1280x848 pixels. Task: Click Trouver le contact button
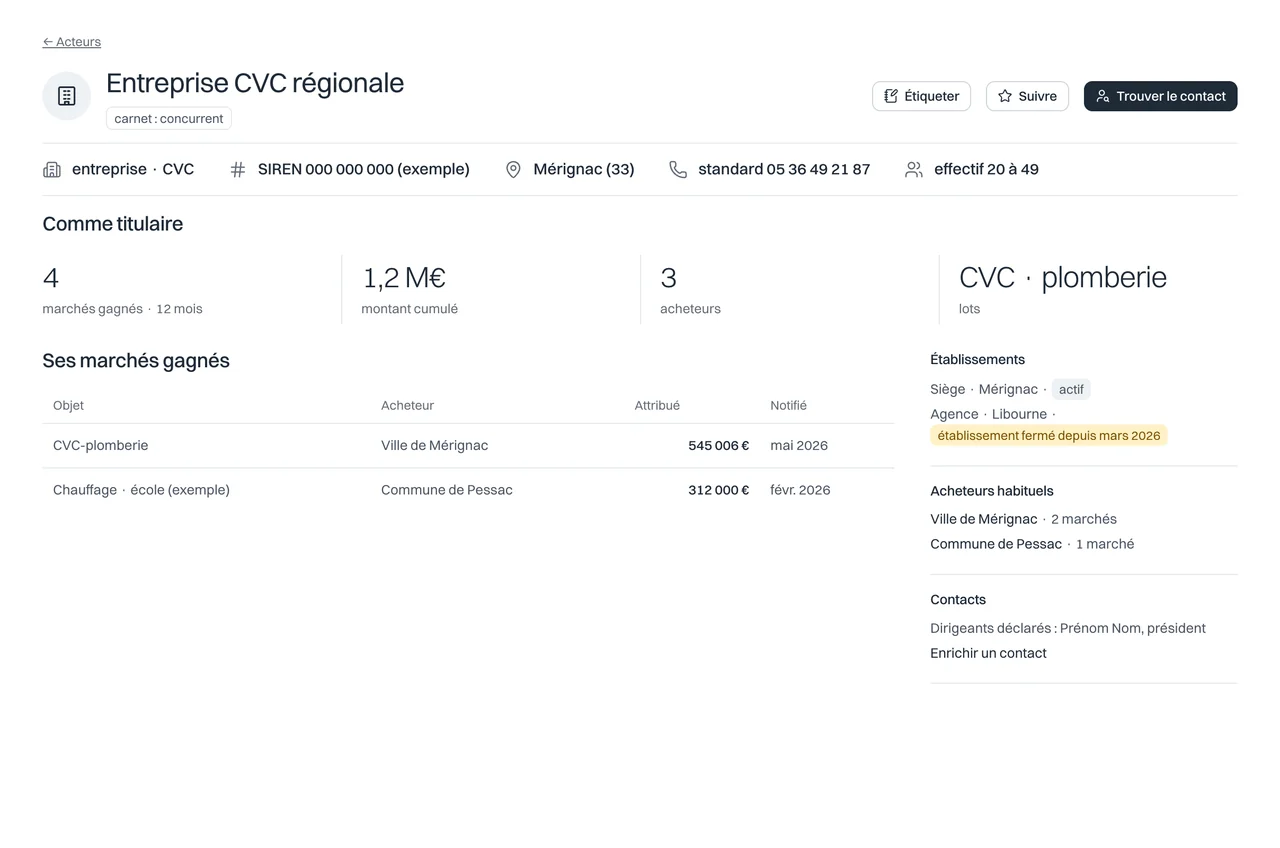tap(1160, 96)
